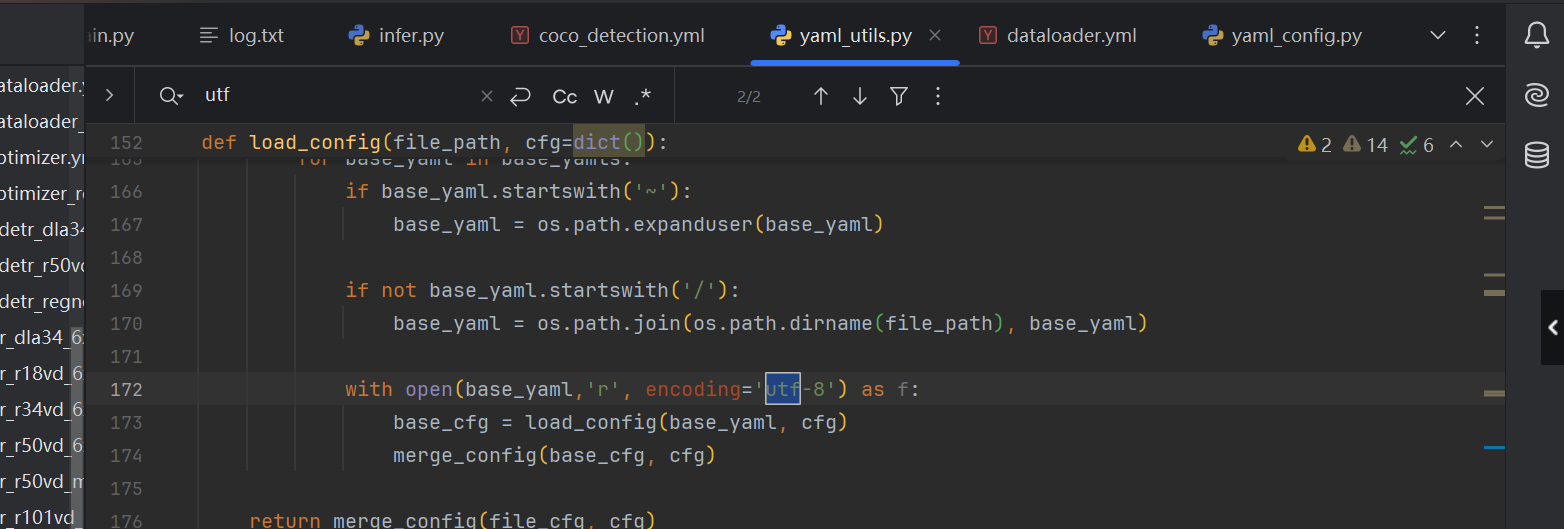The width and height of the screenshot is (1564, 529).
Task: Open the coco_detection.yml tab
Action: click(x=607, y=36)
